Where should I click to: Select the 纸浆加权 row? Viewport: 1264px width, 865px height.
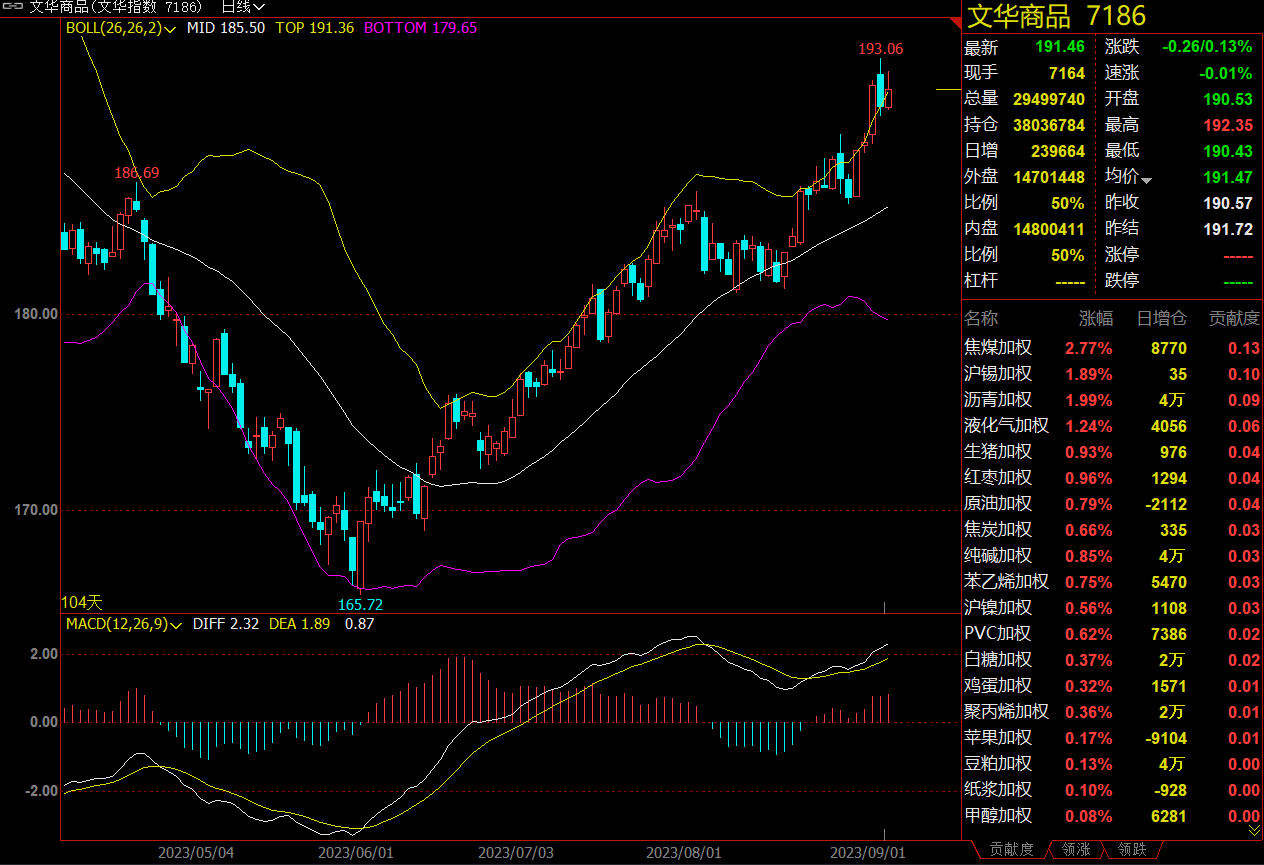click(x=1112, y=790)
